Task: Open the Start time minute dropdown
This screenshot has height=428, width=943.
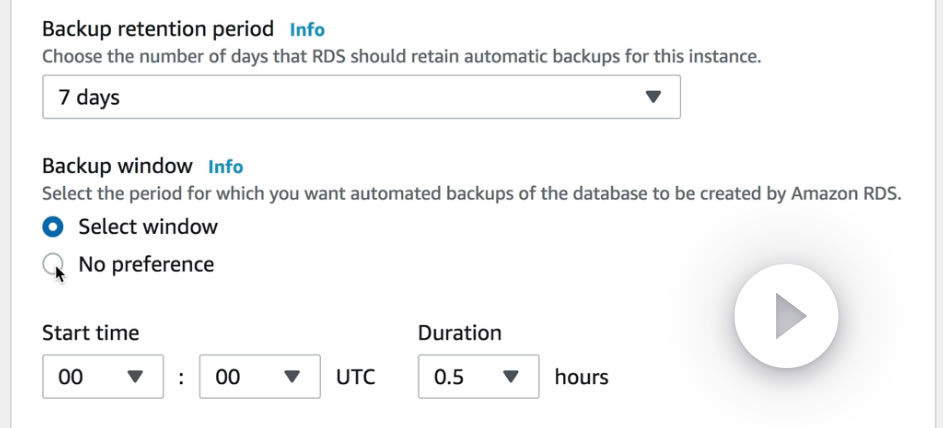Action: coord(260,378)
